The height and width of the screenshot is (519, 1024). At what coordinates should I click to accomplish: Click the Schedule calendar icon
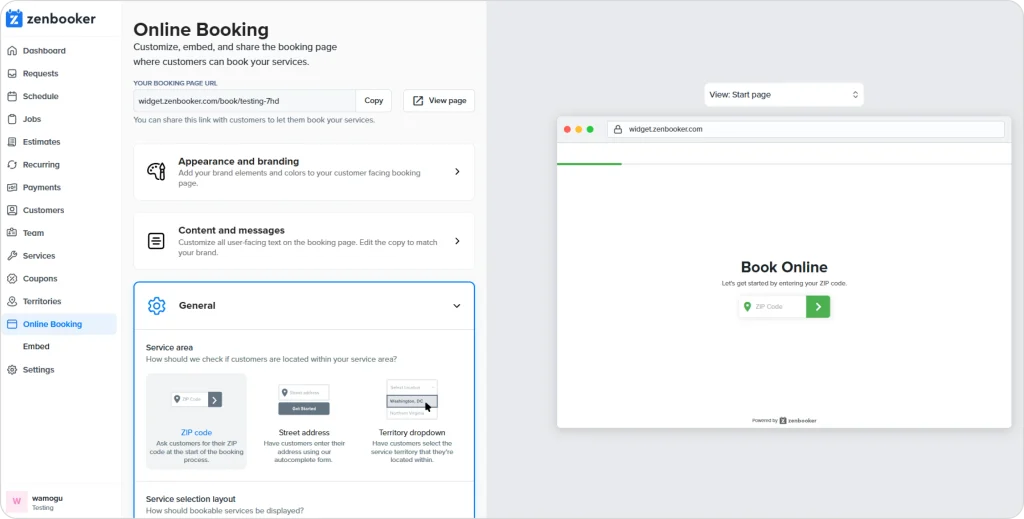point(12,97)
